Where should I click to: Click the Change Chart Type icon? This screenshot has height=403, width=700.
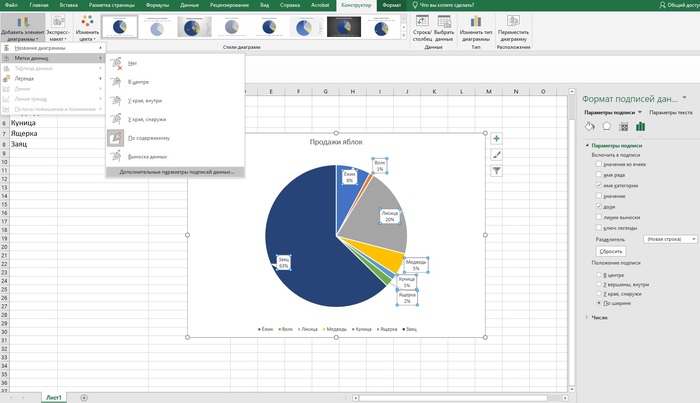click(x=476, y=25)
